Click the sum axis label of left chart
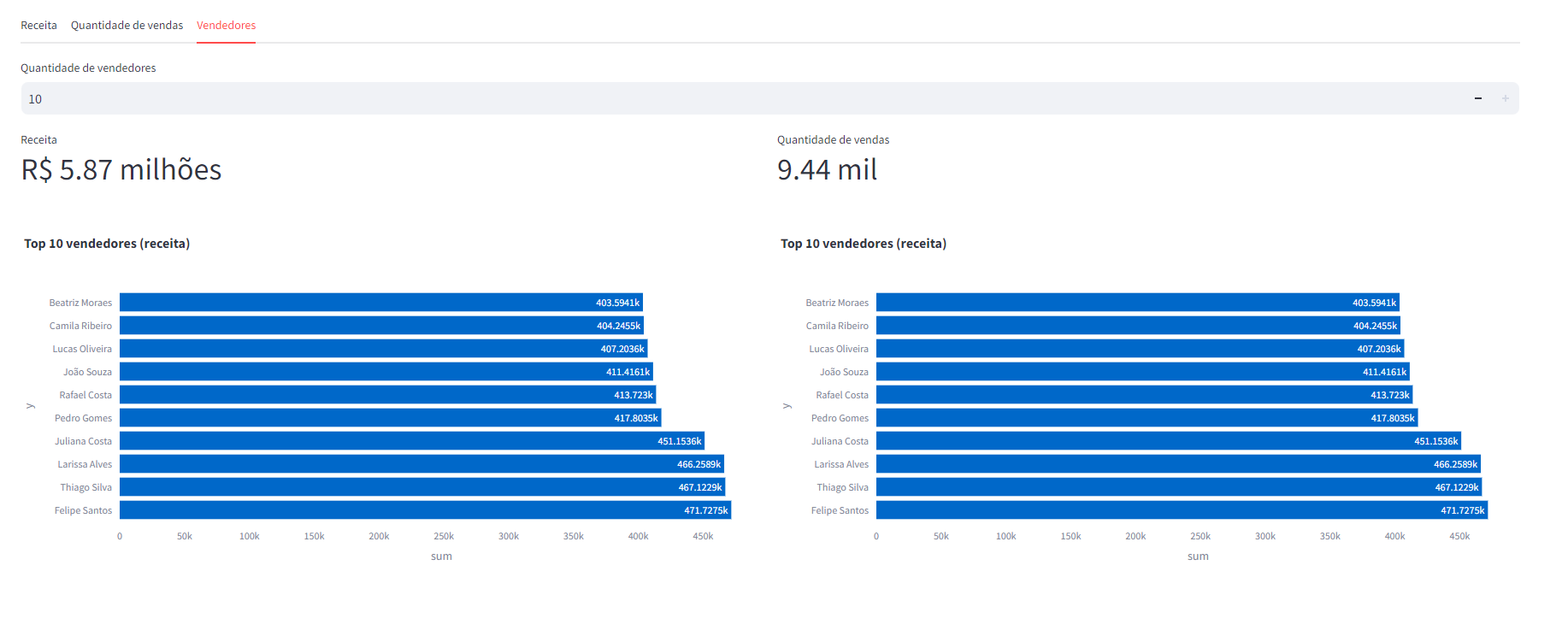The image size is (1568, 630). (441, 556)
